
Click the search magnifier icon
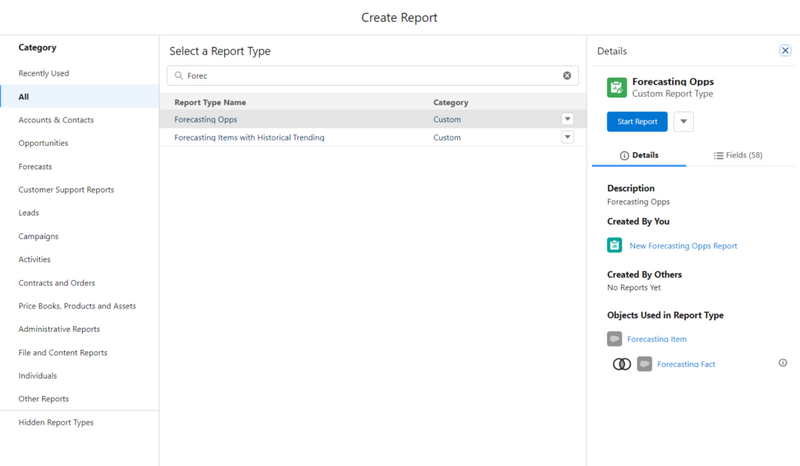pyautogui.click(x=179, y=76)
